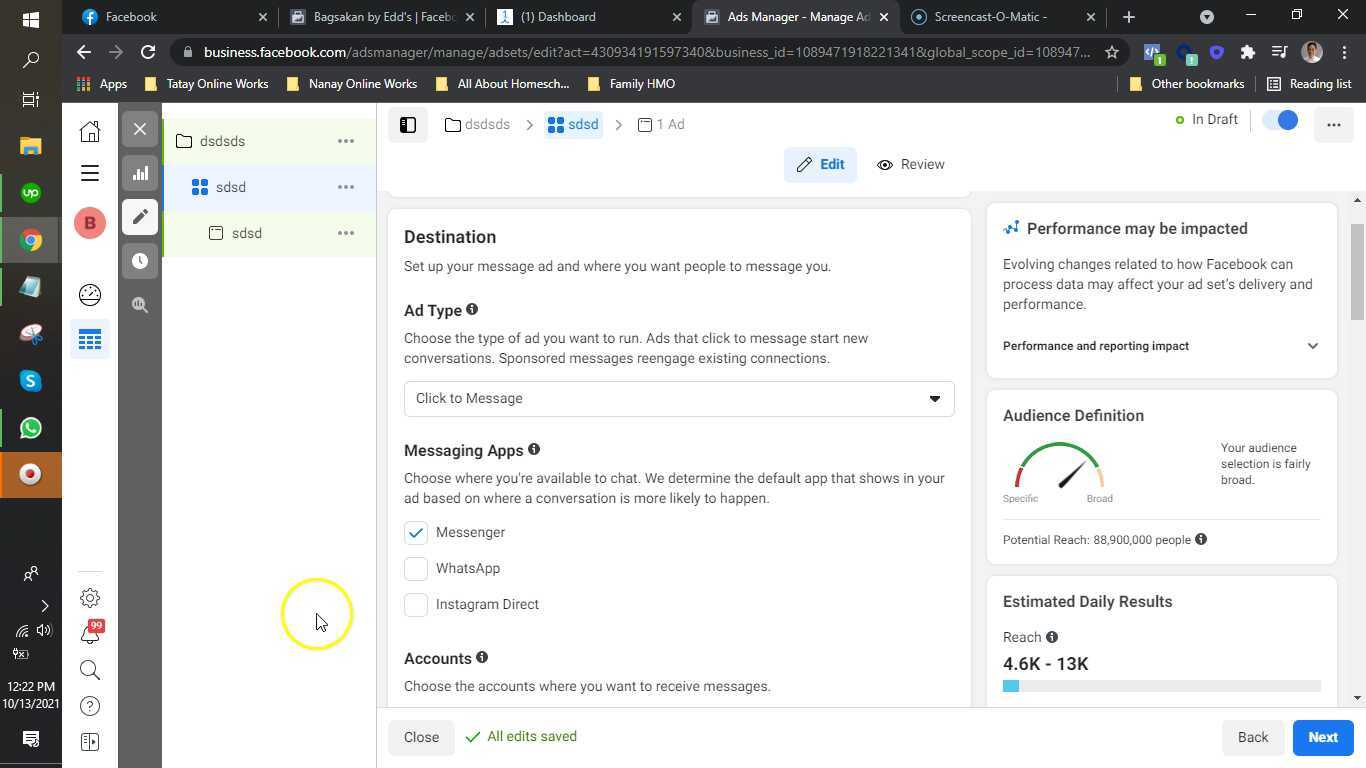The height and width of the screenshot is (768, 1366).
Task: Show the performance charts panel icon
Action: (x=140, y=173)
